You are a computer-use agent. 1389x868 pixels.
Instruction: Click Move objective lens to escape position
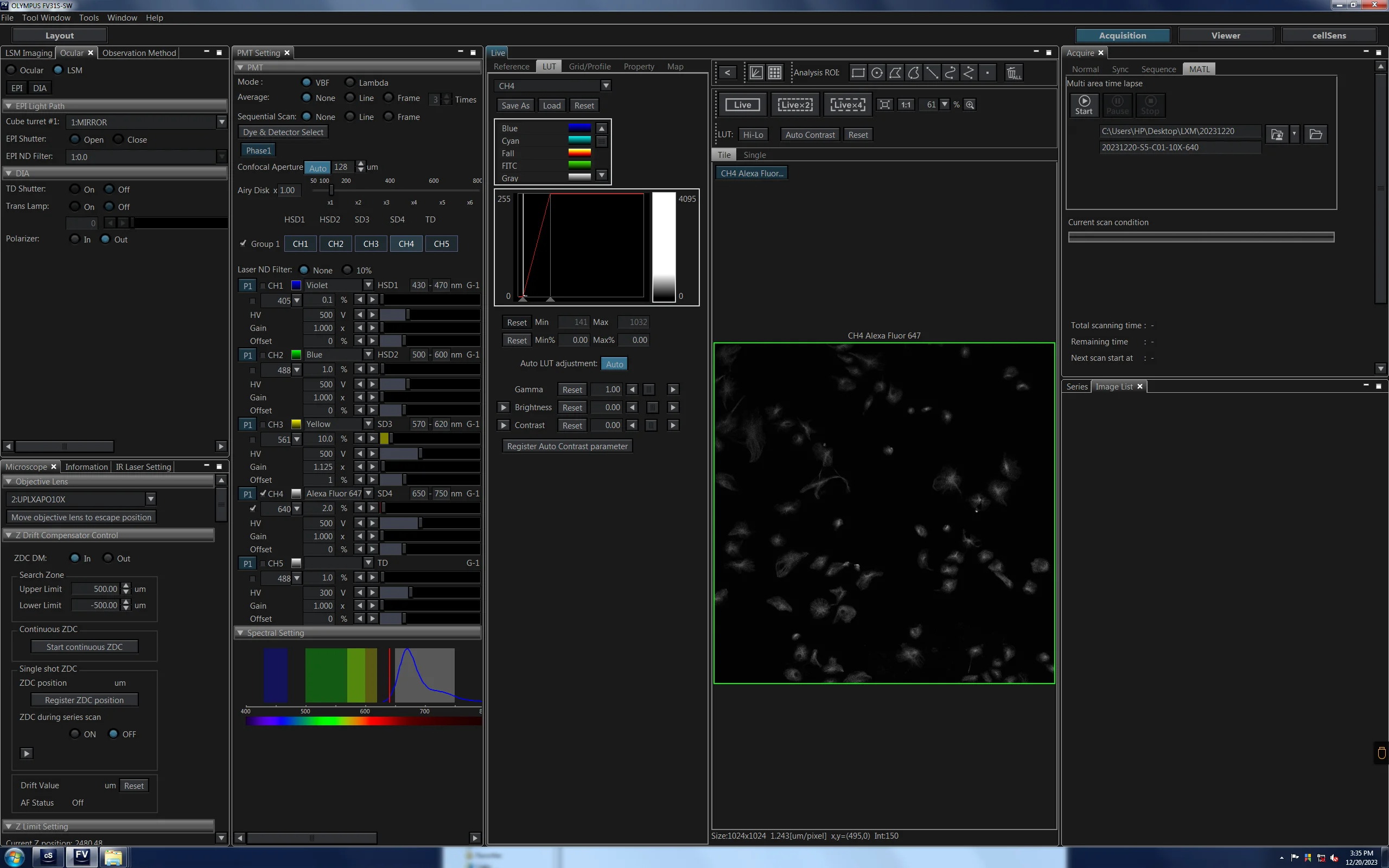(81, 517)
